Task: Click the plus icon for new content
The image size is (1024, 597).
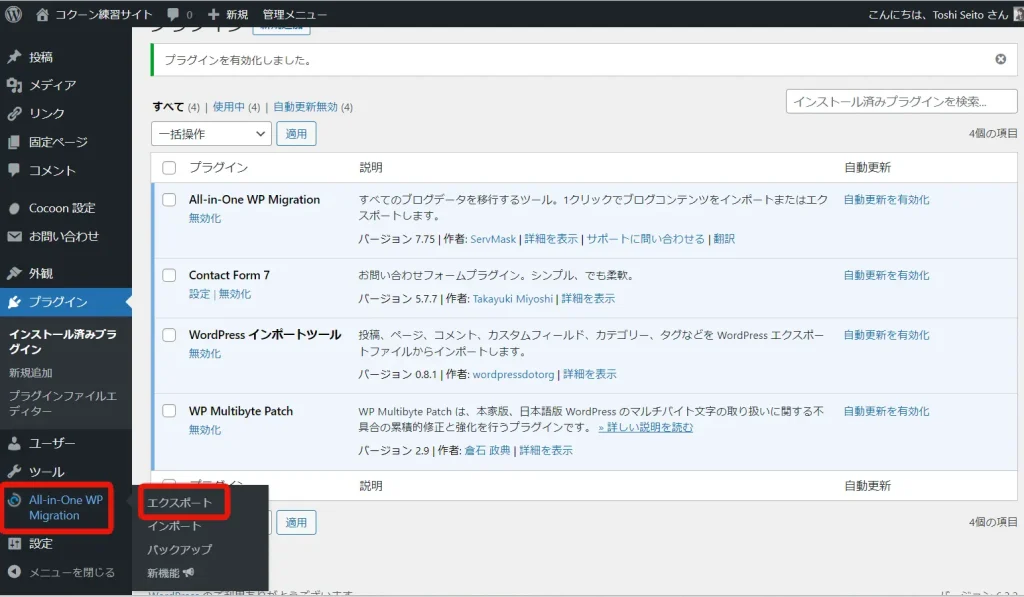Action: click(x=214, y=14)
